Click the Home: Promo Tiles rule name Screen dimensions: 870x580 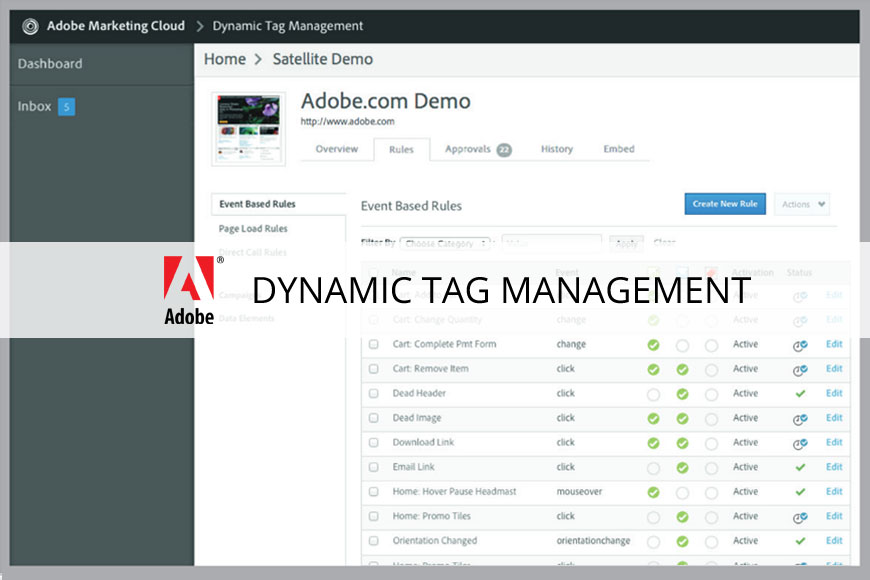point(432,516)
